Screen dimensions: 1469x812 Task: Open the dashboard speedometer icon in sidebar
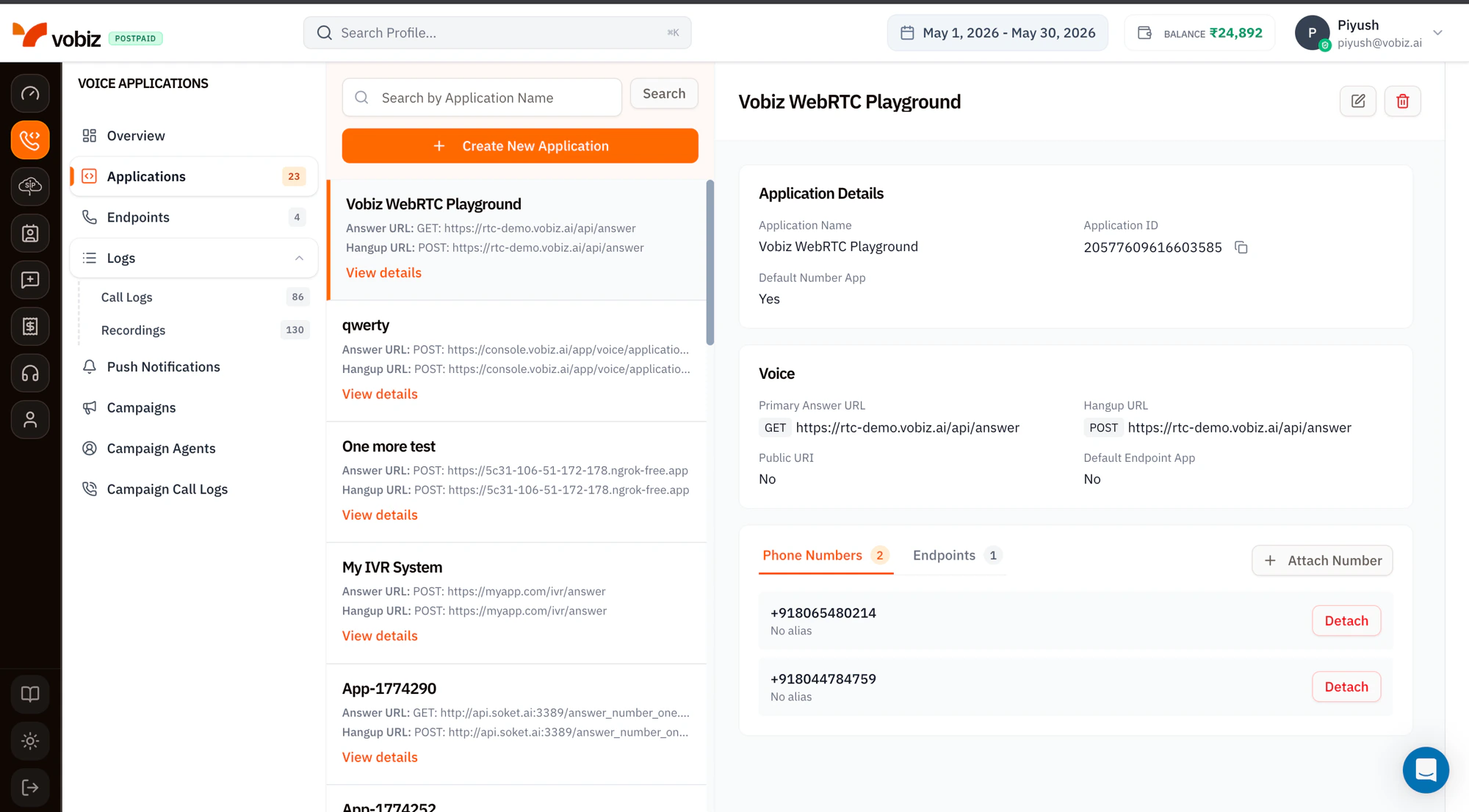coord(30,93)
